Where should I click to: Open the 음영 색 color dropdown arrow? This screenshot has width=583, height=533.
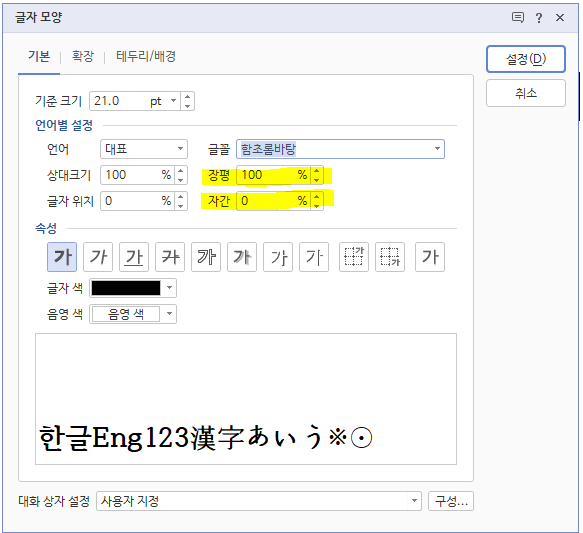pos(170,314)
